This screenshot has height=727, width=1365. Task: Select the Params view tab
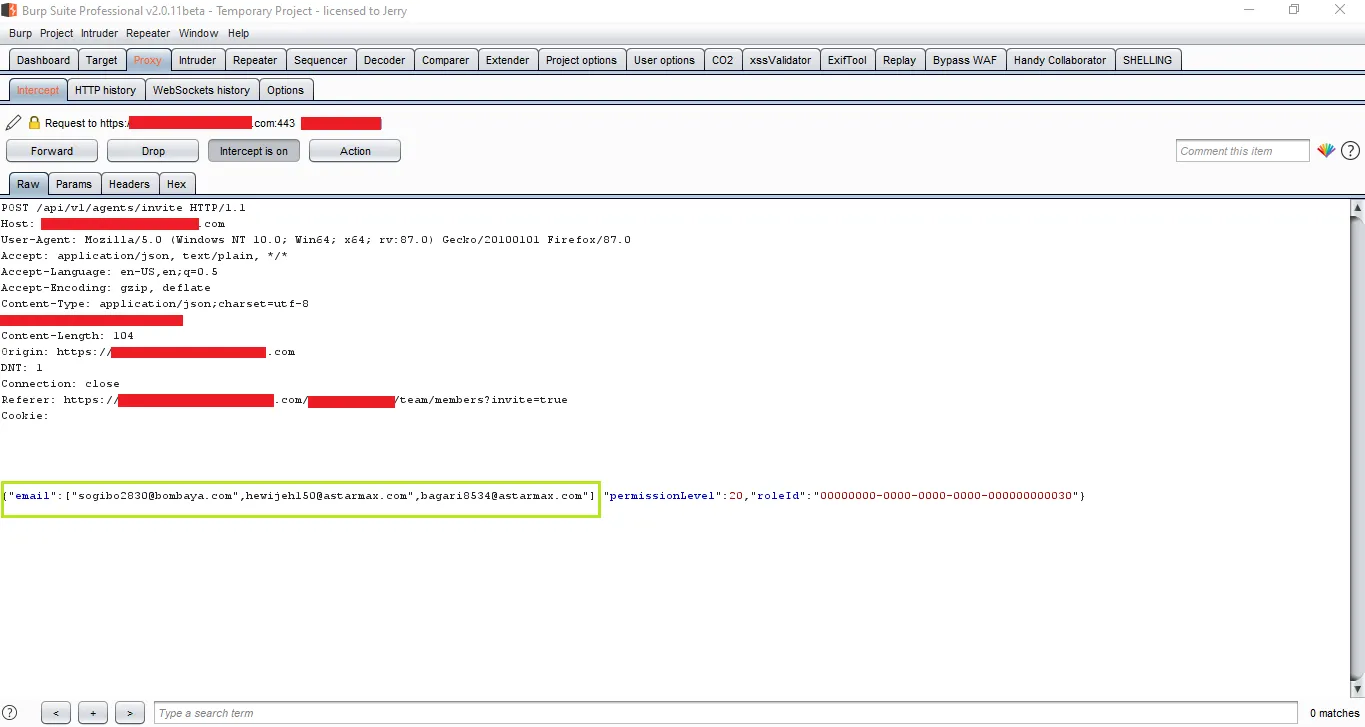(74, 184)
